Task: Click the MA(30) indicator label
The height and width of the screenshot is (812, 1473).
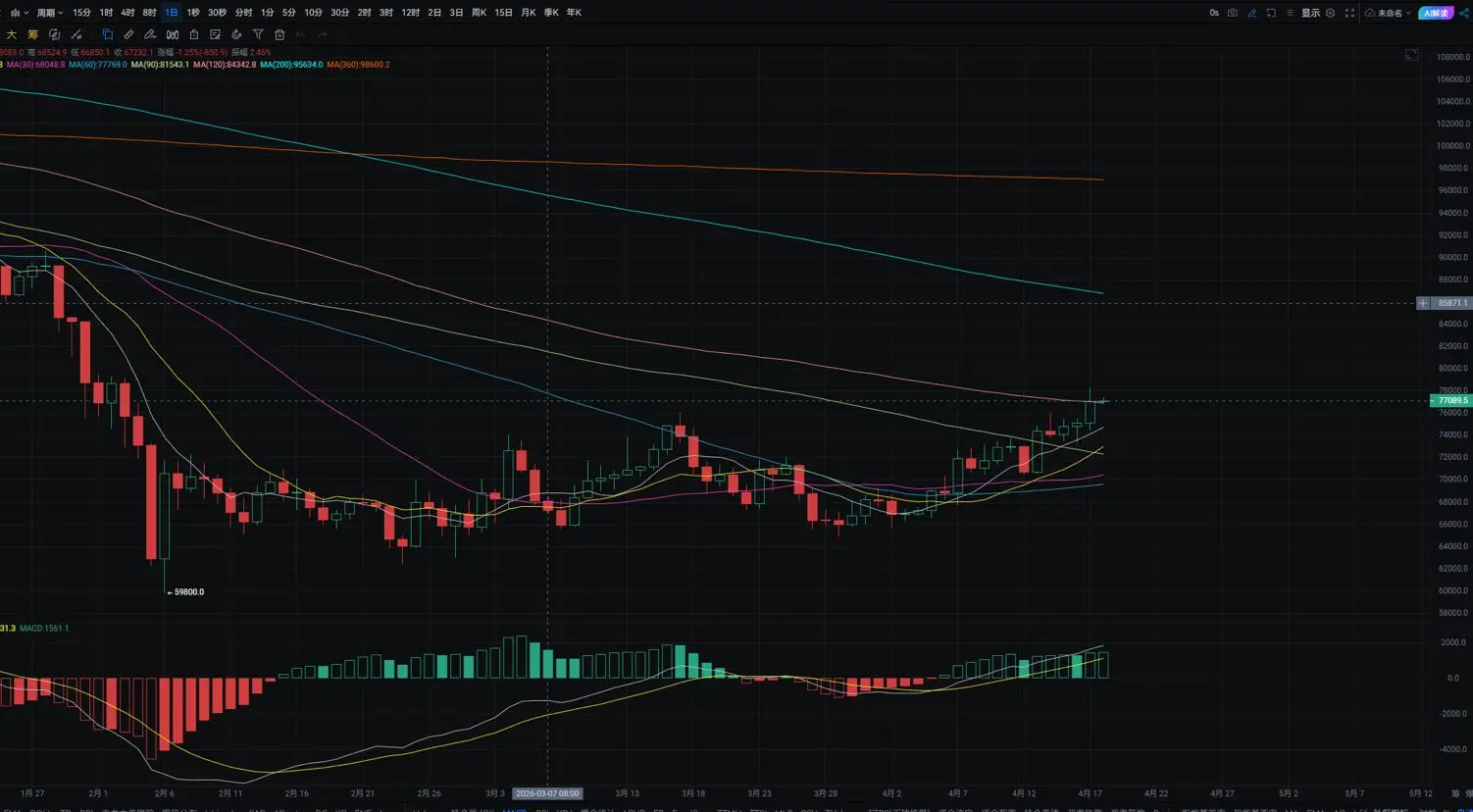Action: click(35, 65)
